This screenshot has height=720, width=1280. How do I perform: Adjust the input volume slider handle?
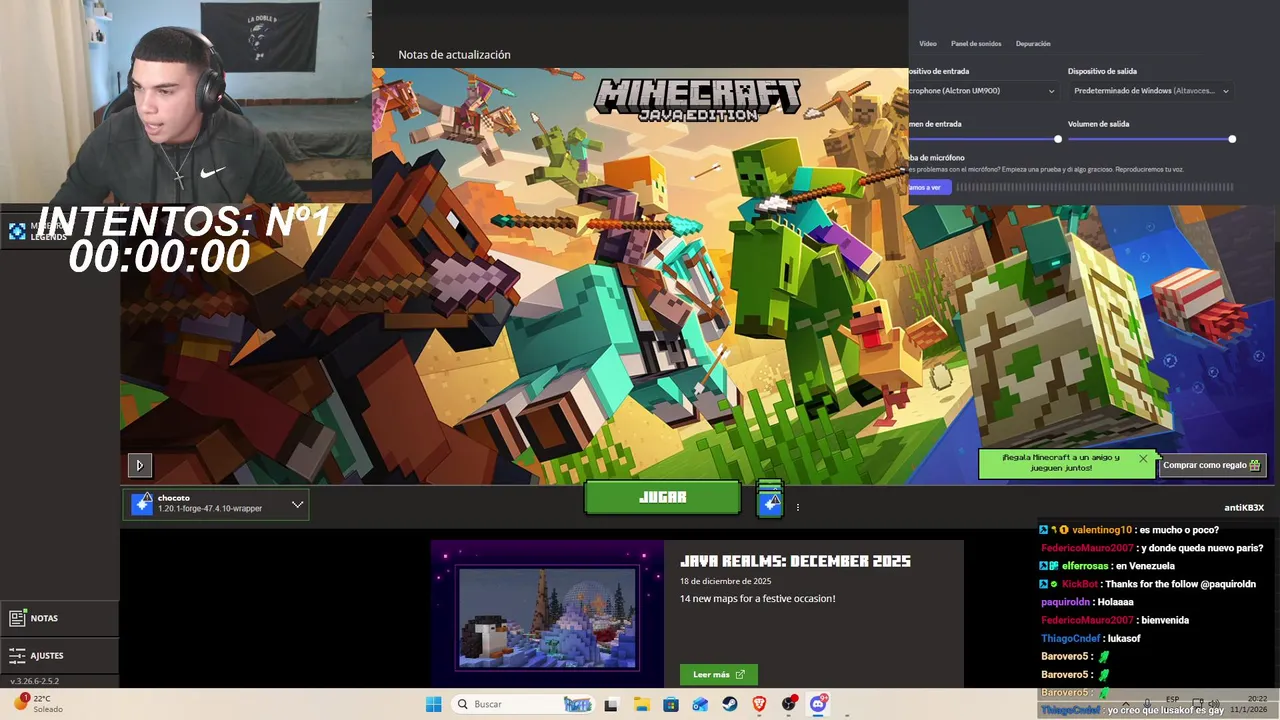click(x=1058, y=139)
